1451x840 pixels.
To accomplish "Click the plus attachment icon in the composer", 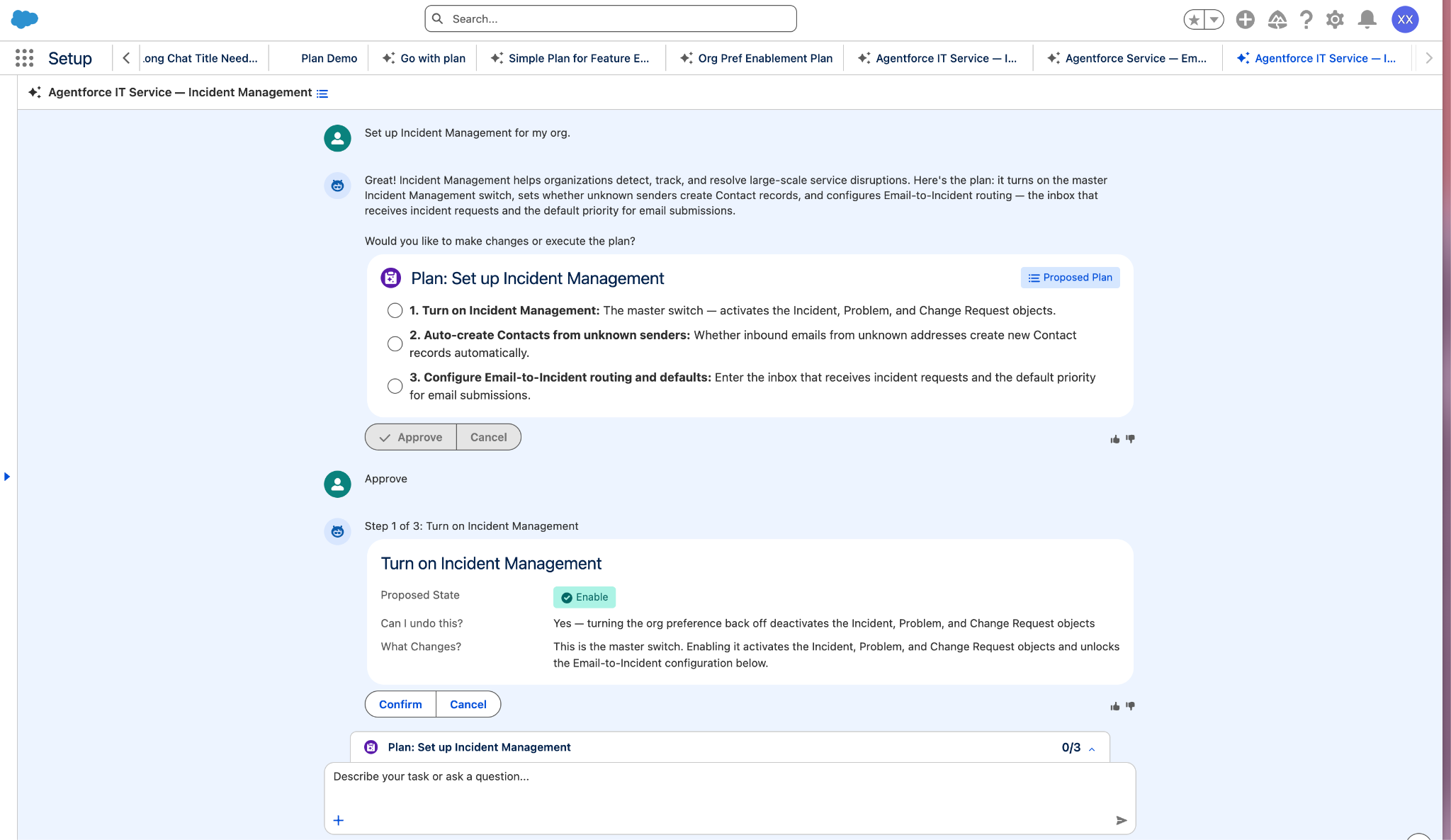I will coord(339,820).
